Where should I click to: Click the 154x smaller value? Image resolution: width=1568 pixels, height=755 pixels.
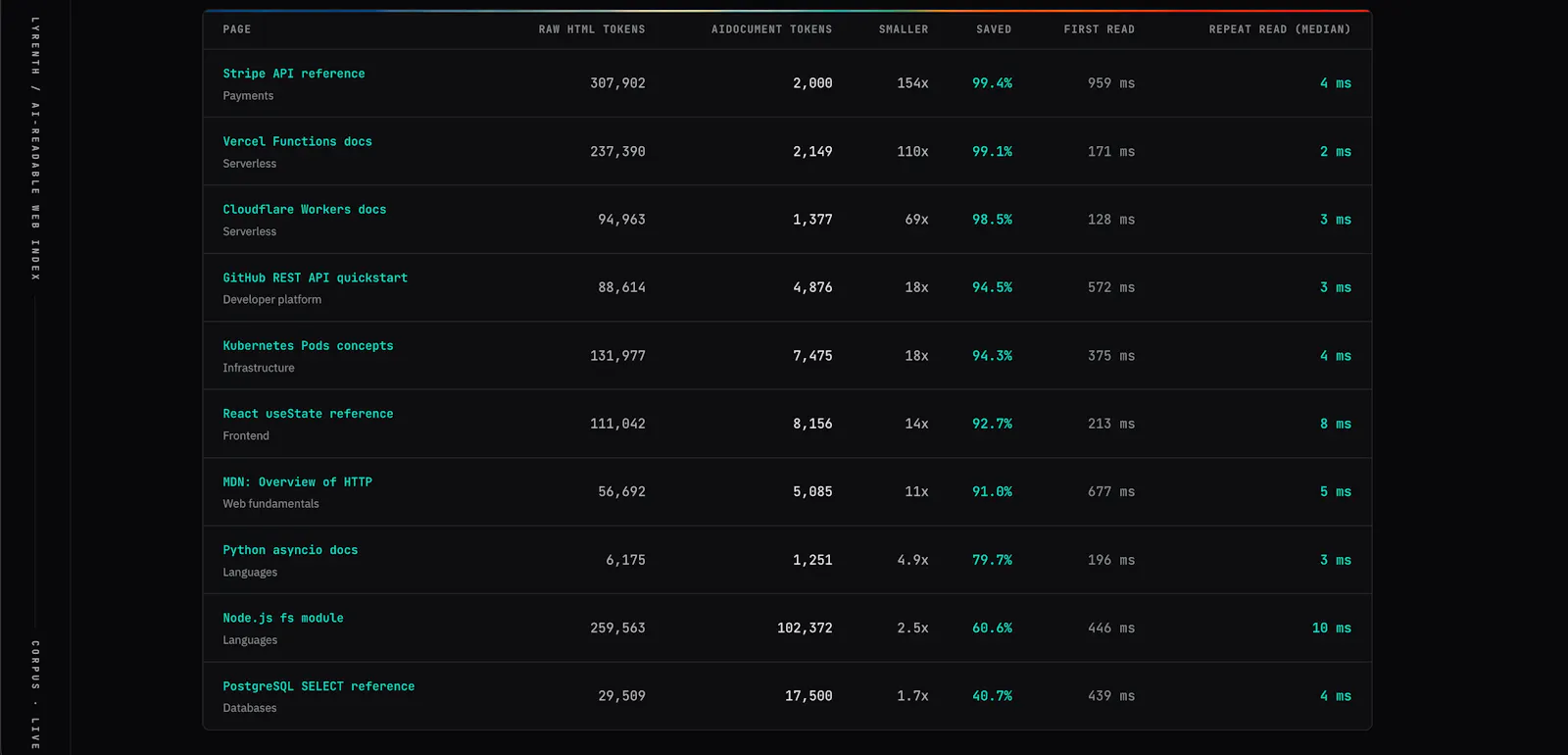912,83
